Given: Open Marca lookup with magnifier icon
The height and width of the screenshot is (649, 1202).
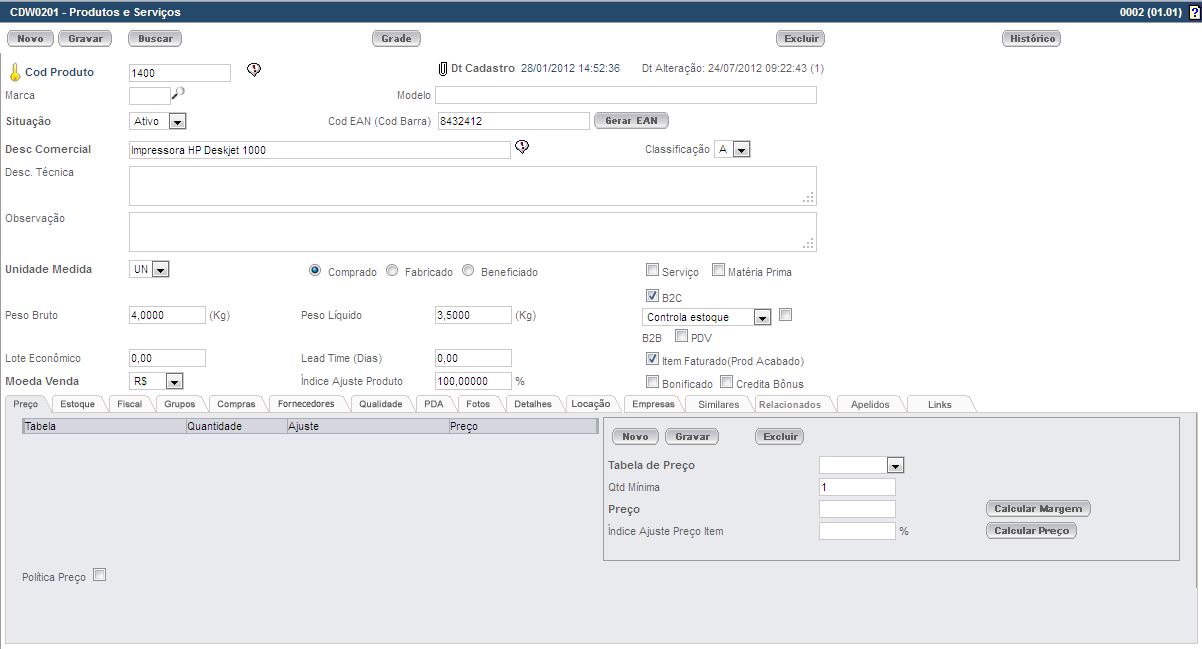Looking at the screenshot, I should [x=179, y=93].
